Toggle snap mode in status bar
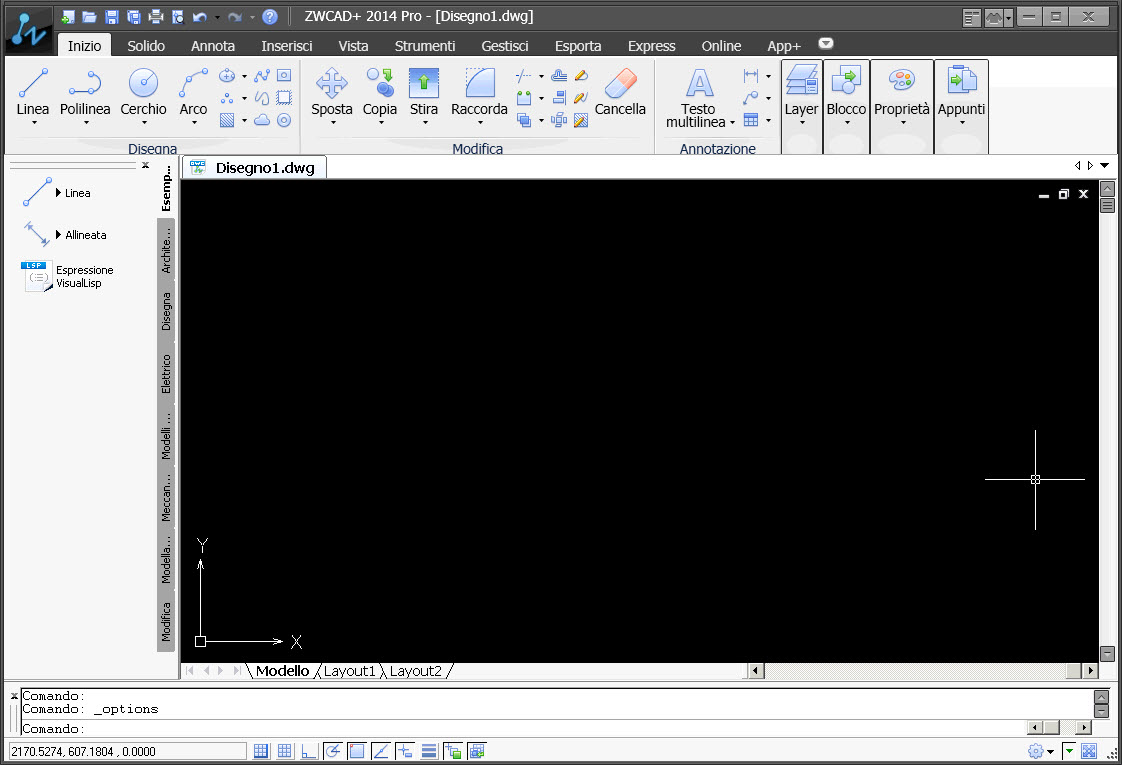 pyautogui.click(x=261, y=751)
